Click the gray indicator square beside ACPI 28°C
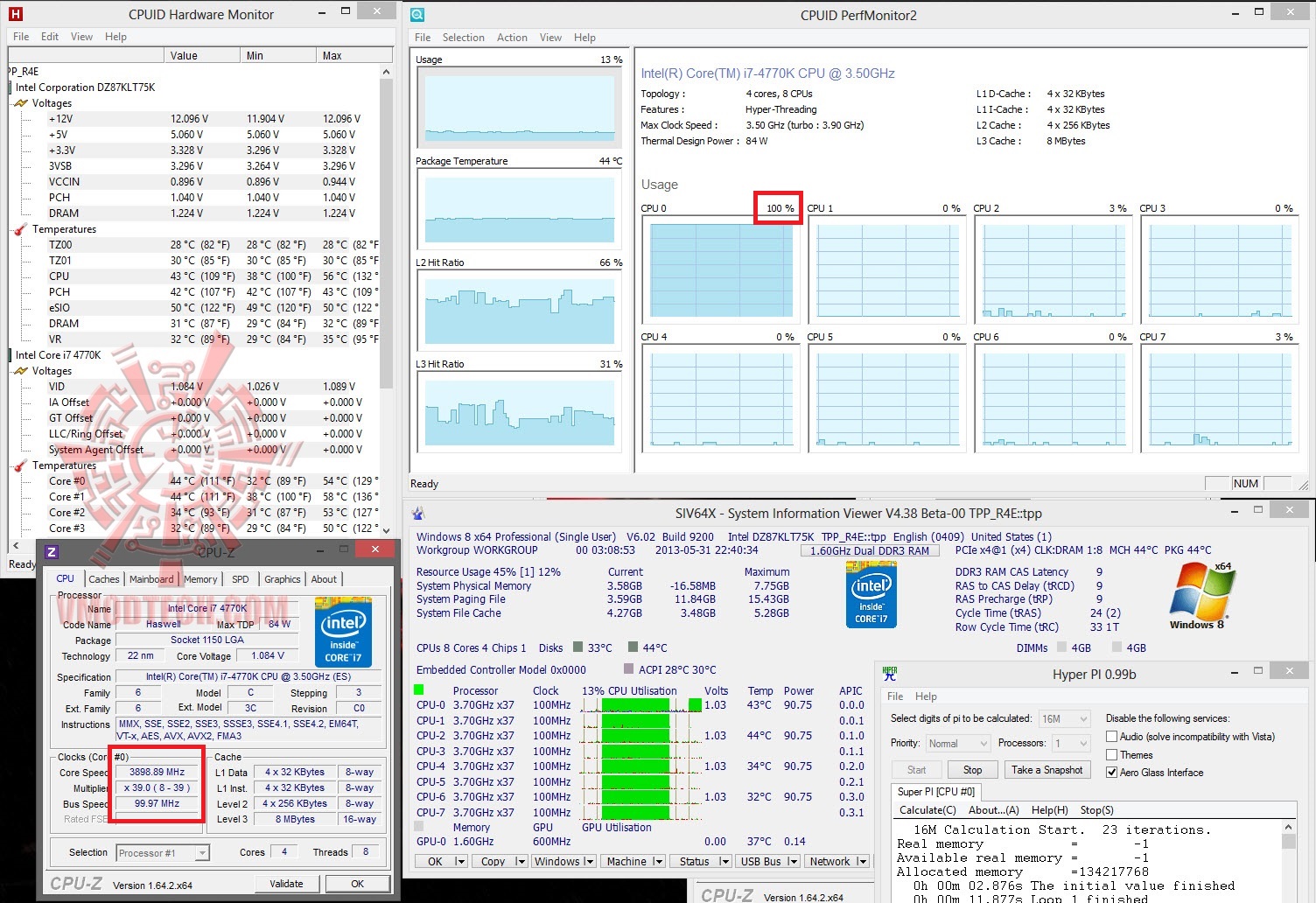The width and height of the screenshot is (1316, 903). (628, 669)
